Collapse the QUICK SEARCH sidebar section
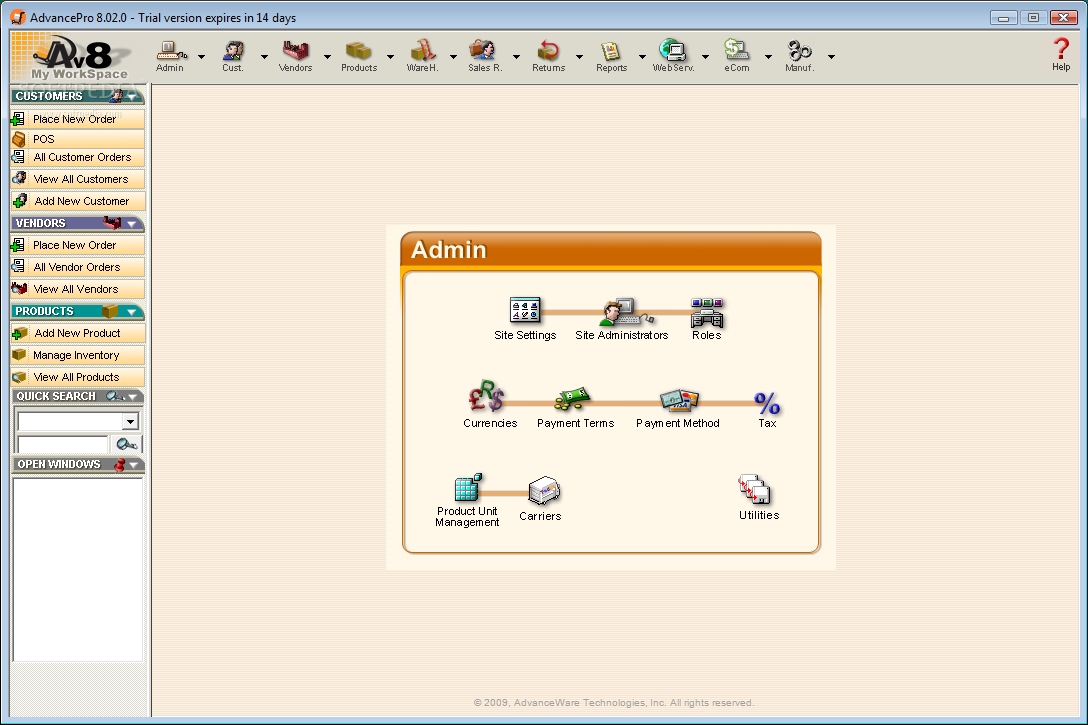This screenshot has width=1088, height=725. coord(133,397)
